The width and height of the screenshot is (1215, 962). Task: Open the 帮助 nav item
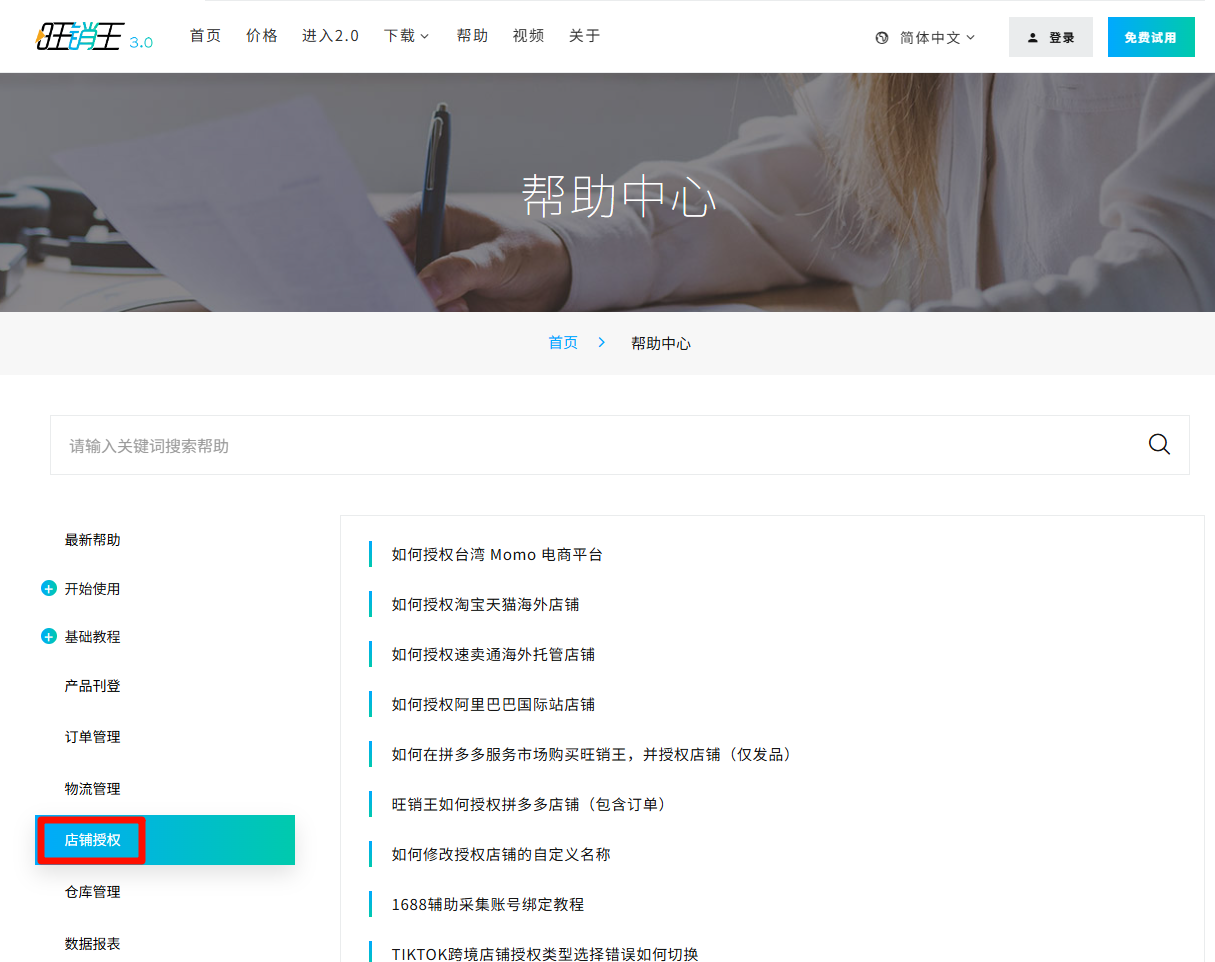click(472, 36)
